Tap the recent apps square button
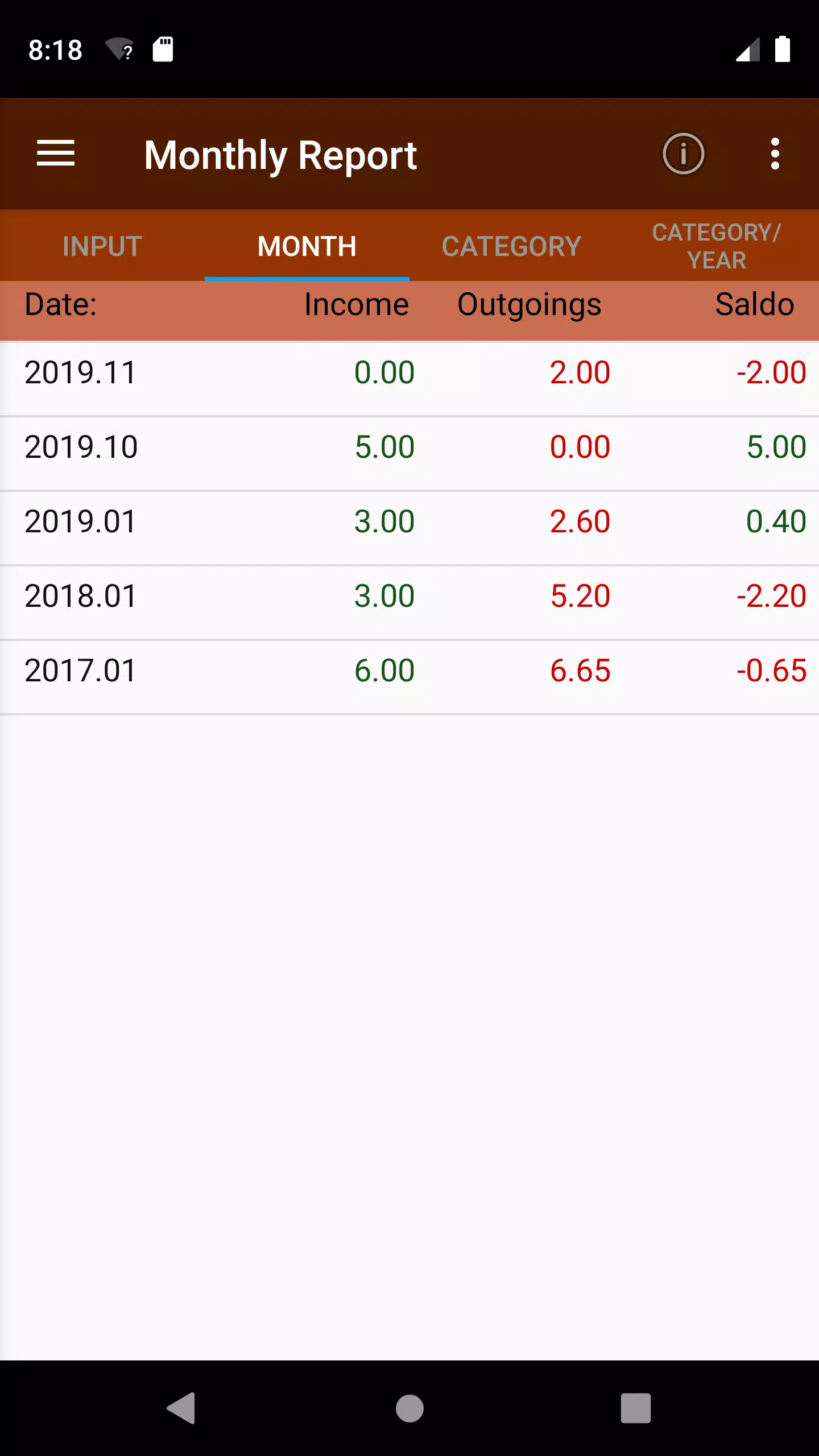Image resolution: width=819 pixels, height=1456 pixels. (636, 1408)
